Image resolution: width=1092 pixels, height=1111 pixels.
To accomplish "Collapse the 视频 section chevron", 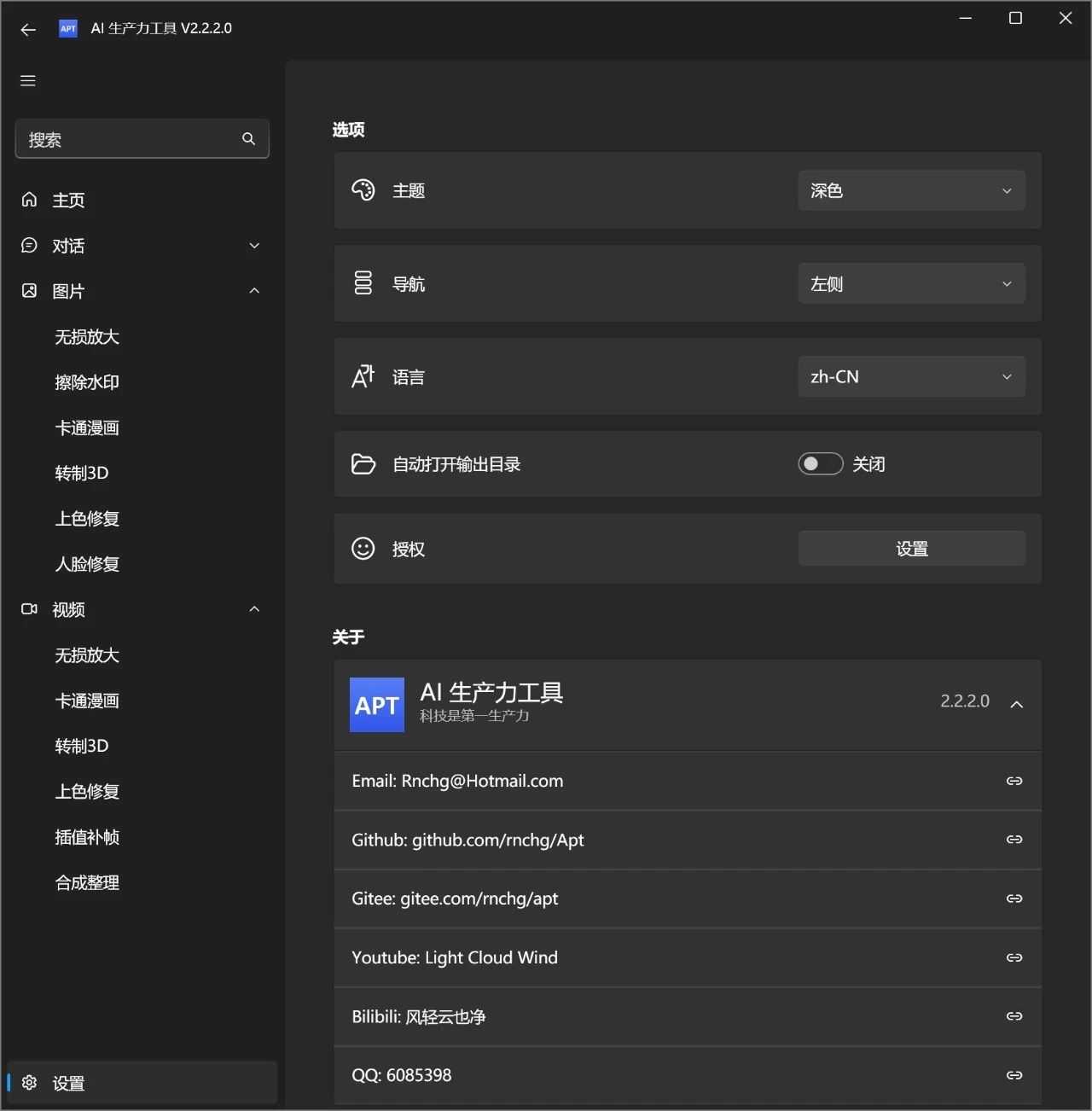I will [254, 609].
